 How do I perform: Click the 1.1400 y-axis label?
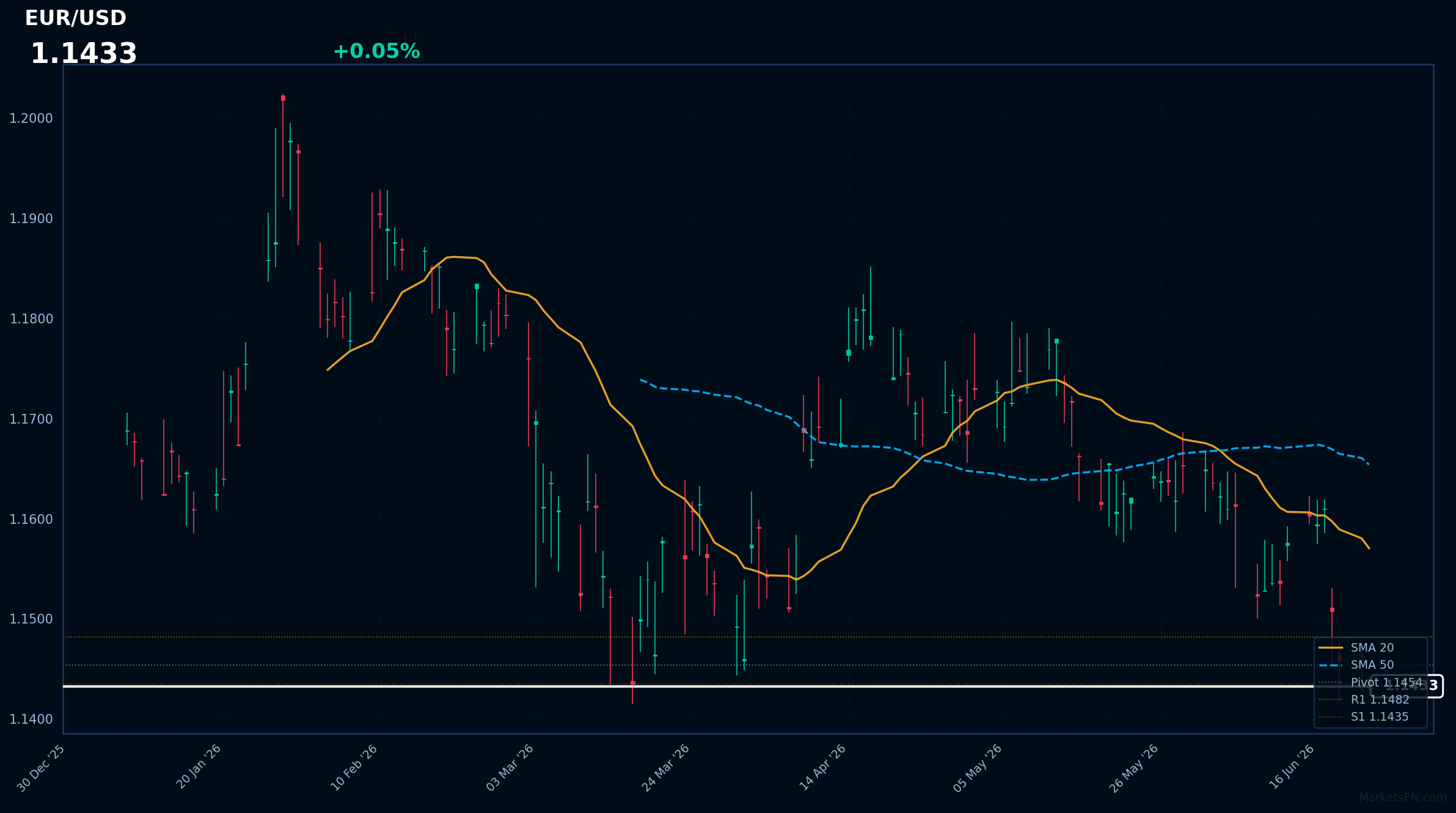[31, 719]
